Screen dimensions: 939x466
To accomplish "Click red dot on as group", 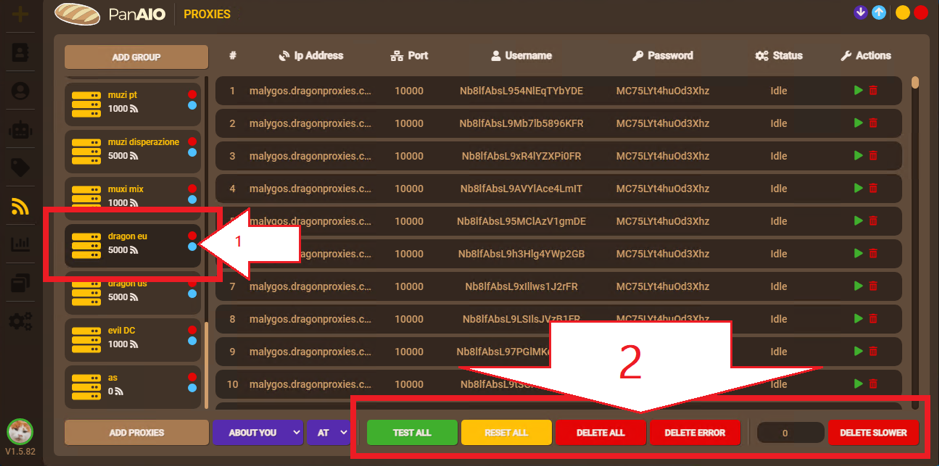I will pyautogui.click(x=192, y=377).
